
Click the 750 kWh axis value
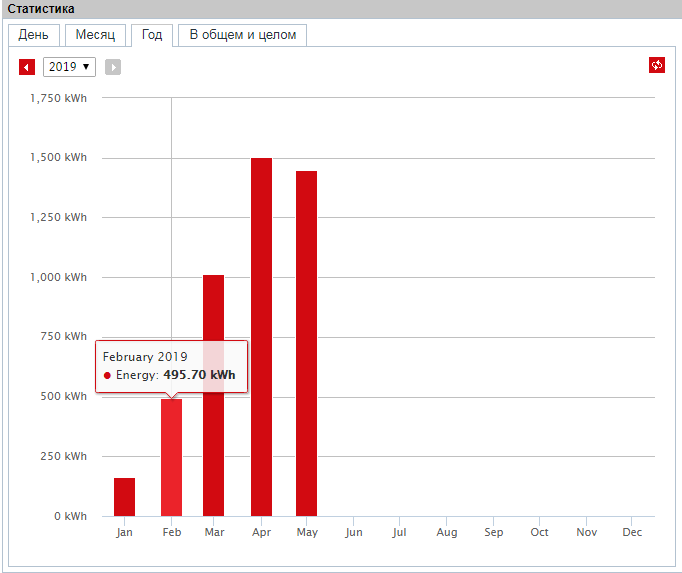[x=64, y=336]
